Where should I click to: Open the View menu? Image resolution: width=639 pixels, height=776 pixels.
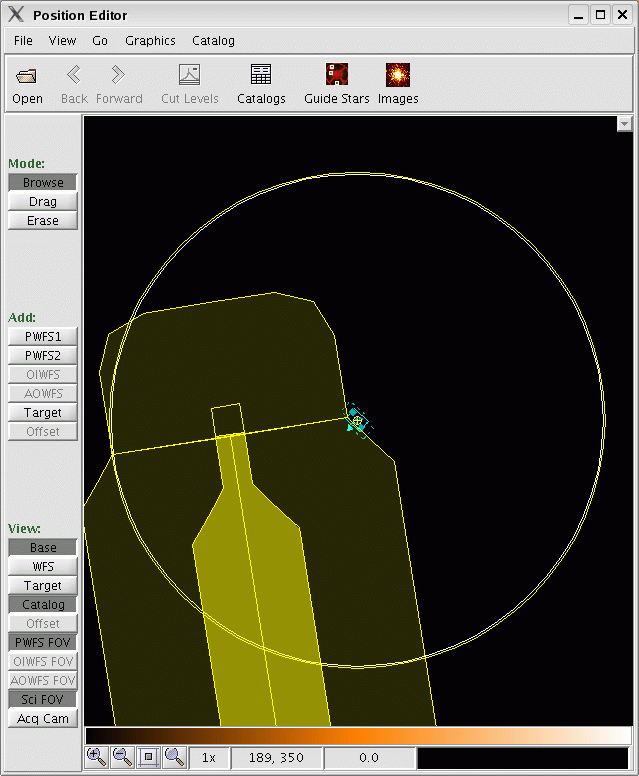tap(62, 41)
